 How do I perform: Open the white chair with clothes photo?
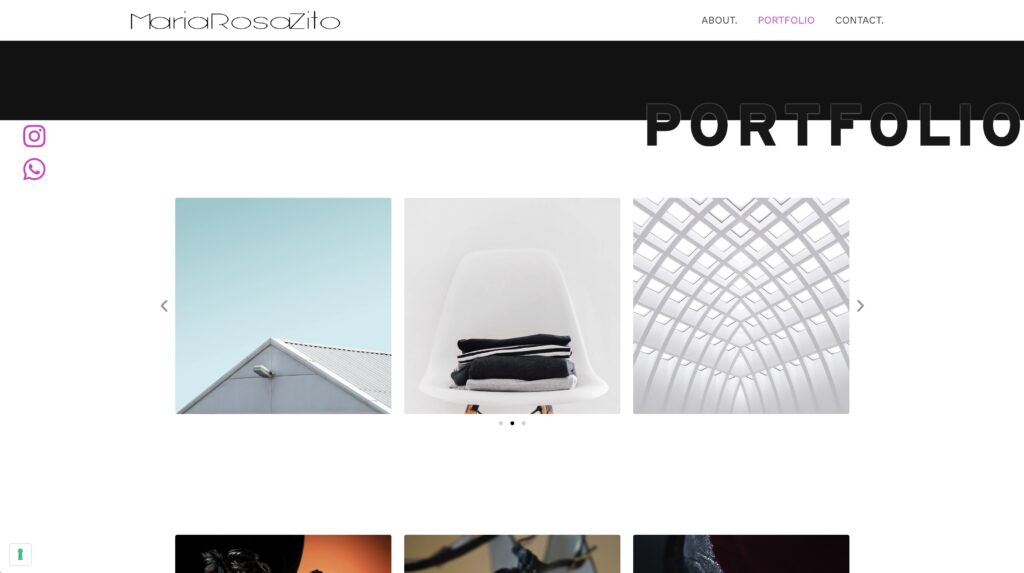pos(512,306)
